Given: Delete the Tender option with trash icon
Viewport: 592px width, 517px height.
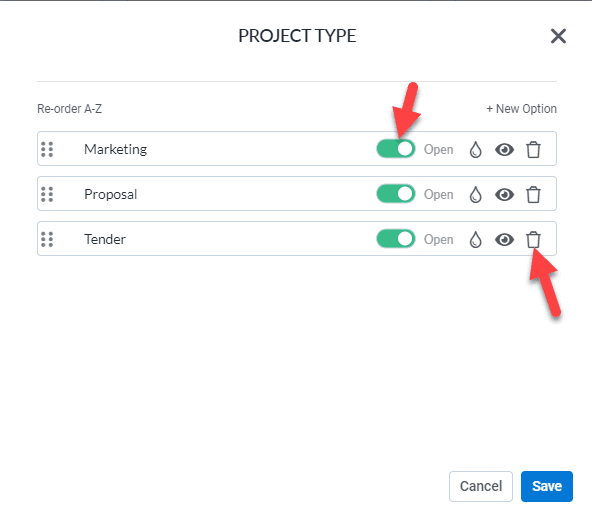Looking at the screenshot, I should 533,239.
